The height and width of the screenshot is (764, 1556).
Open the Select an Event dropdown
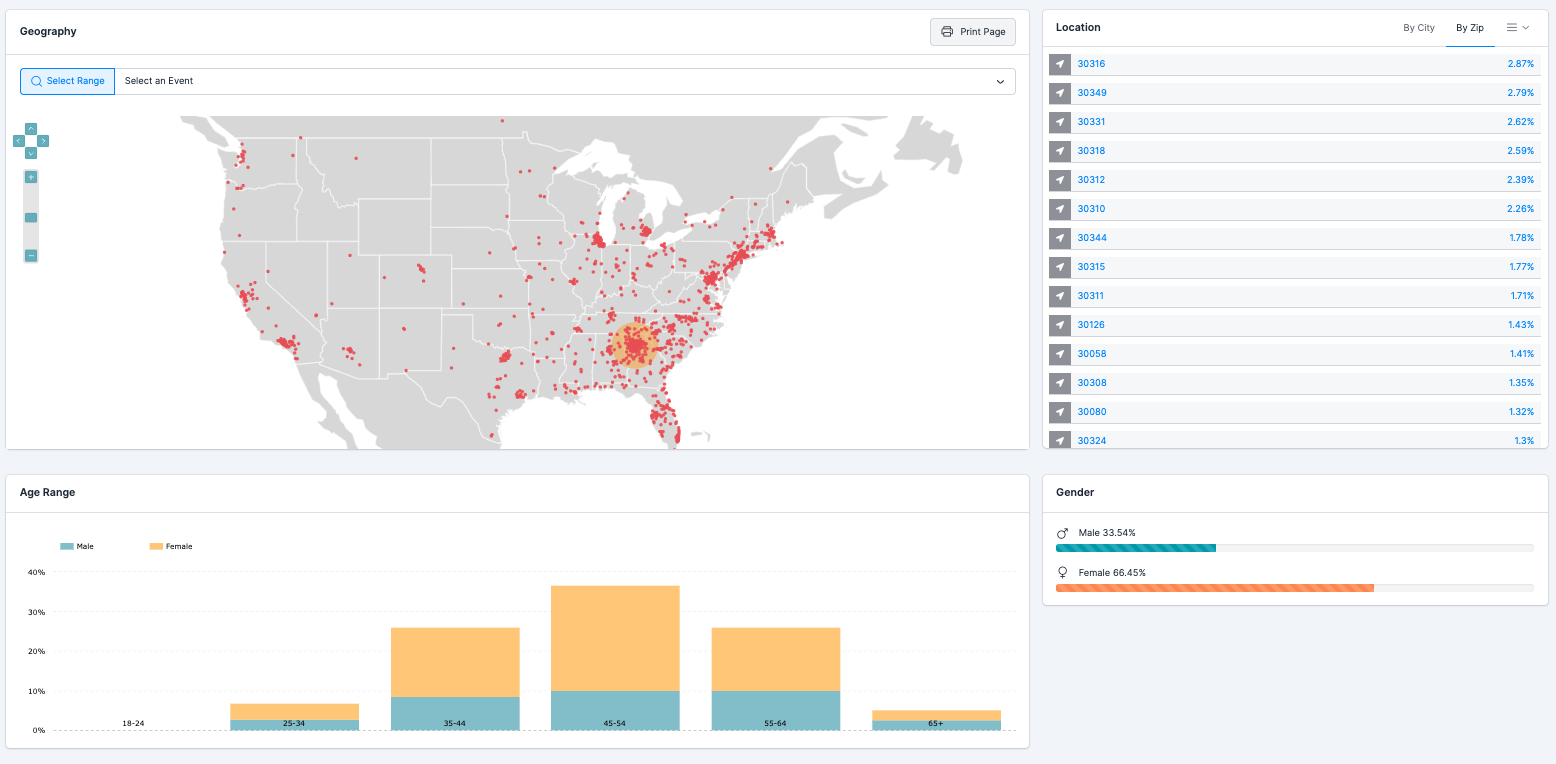click(x=565, y=81)
